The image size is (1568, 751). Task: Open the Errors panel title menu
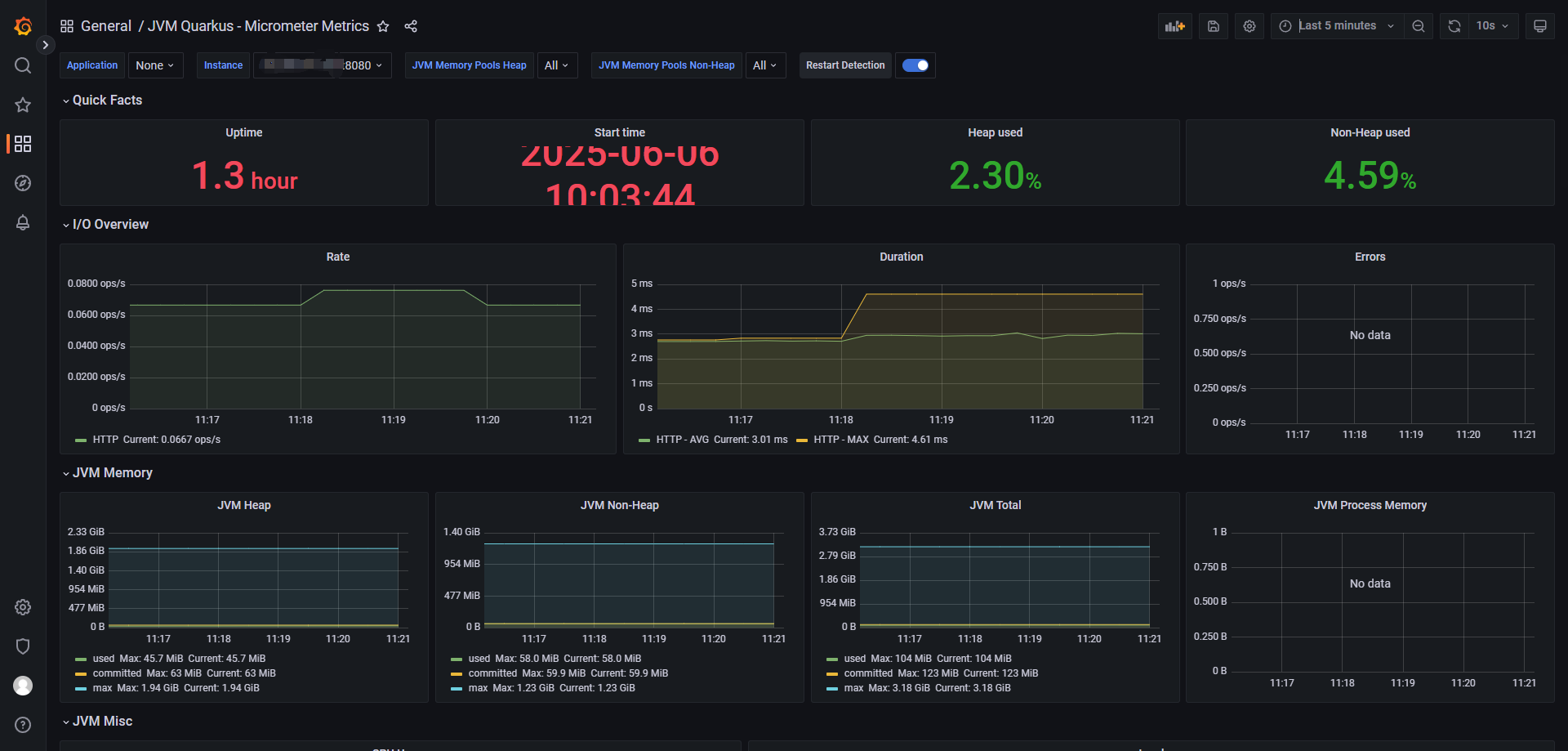tap(1370, 257)
